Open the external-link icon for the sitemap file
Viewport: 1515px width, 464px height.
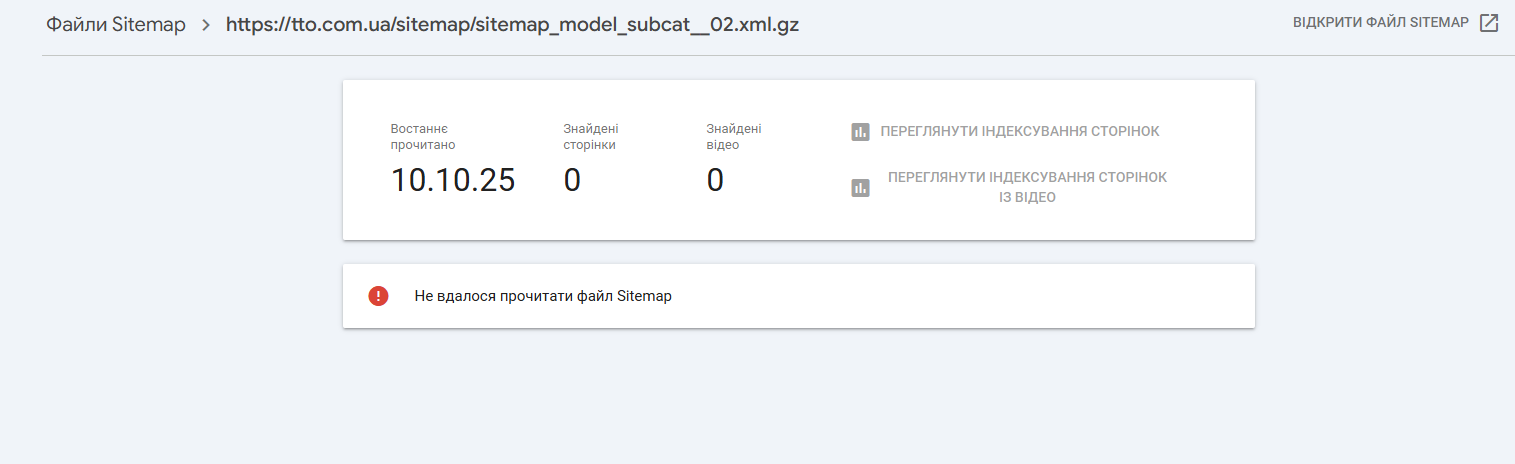point(1489,23)
